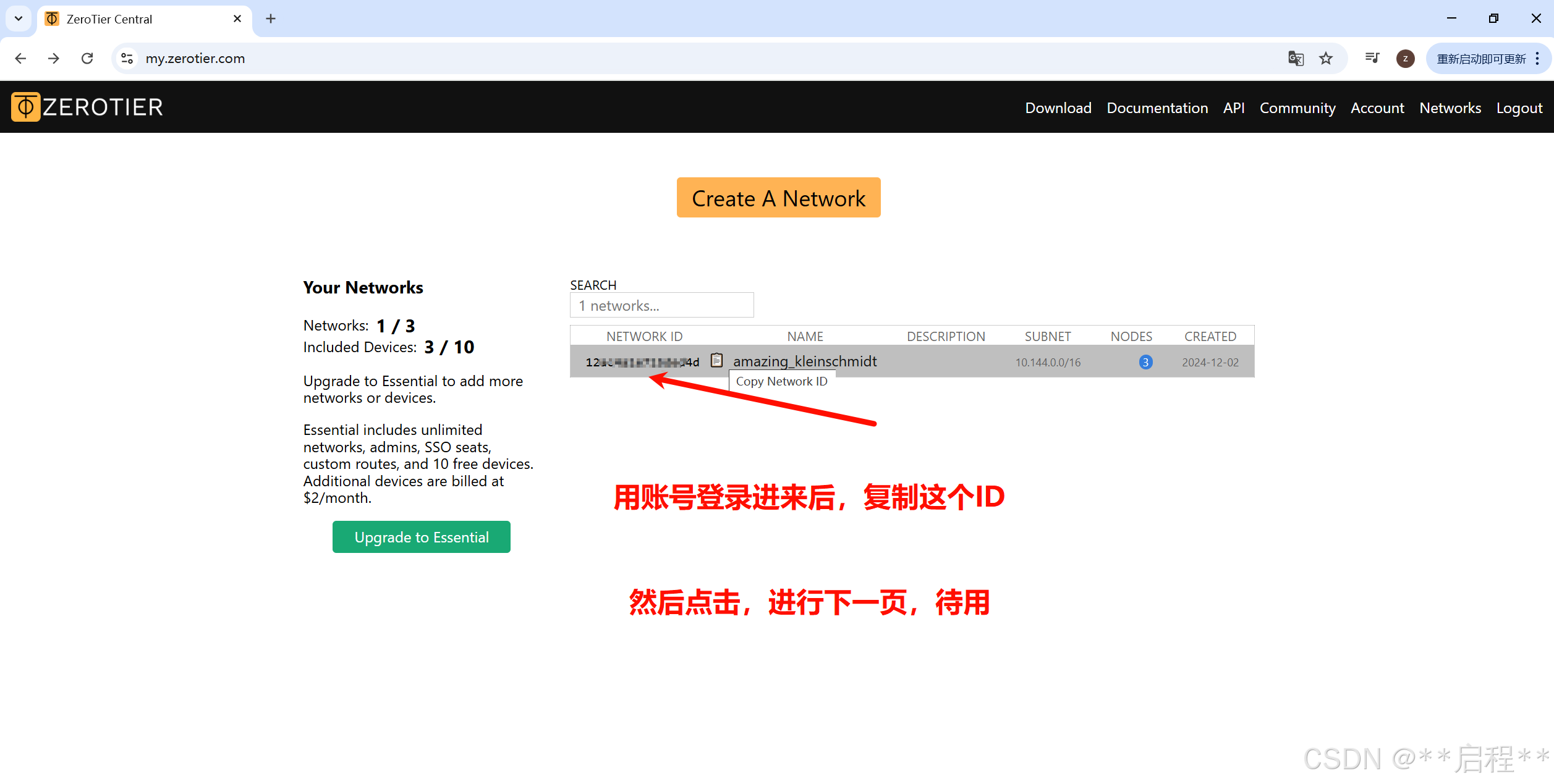The width and height of the screenshot is (1554, 784).
Task: Log out via Logout link
Action: pyautogui.click(x=1519, y=108)
